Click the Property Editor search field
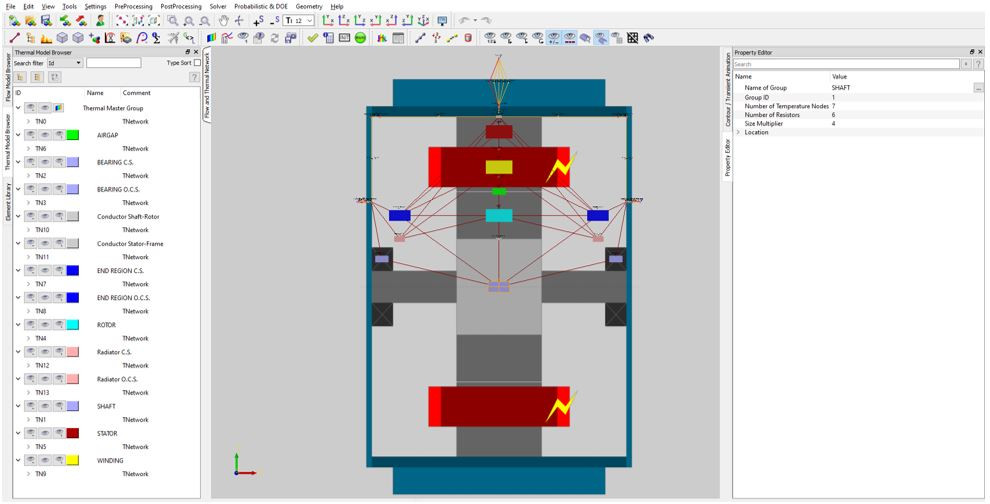 pyautogui.click(x=846, y=64)
